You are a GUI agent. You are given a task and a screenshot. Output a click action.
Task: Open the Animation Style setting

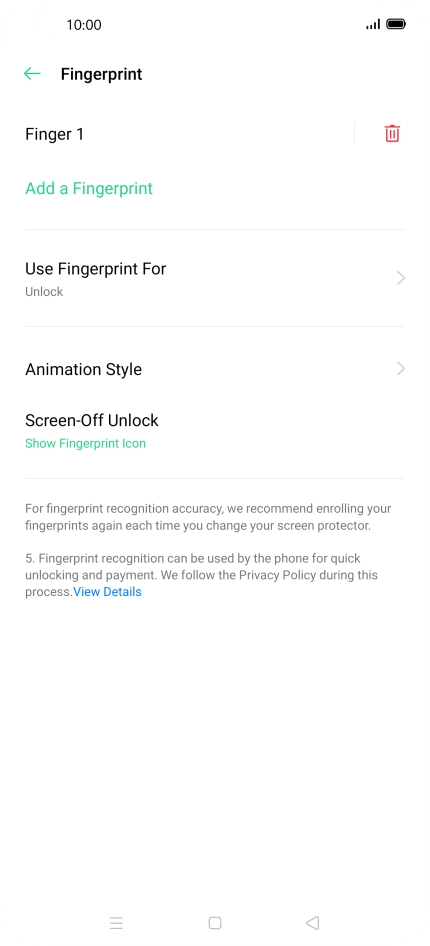coord(215,369)
